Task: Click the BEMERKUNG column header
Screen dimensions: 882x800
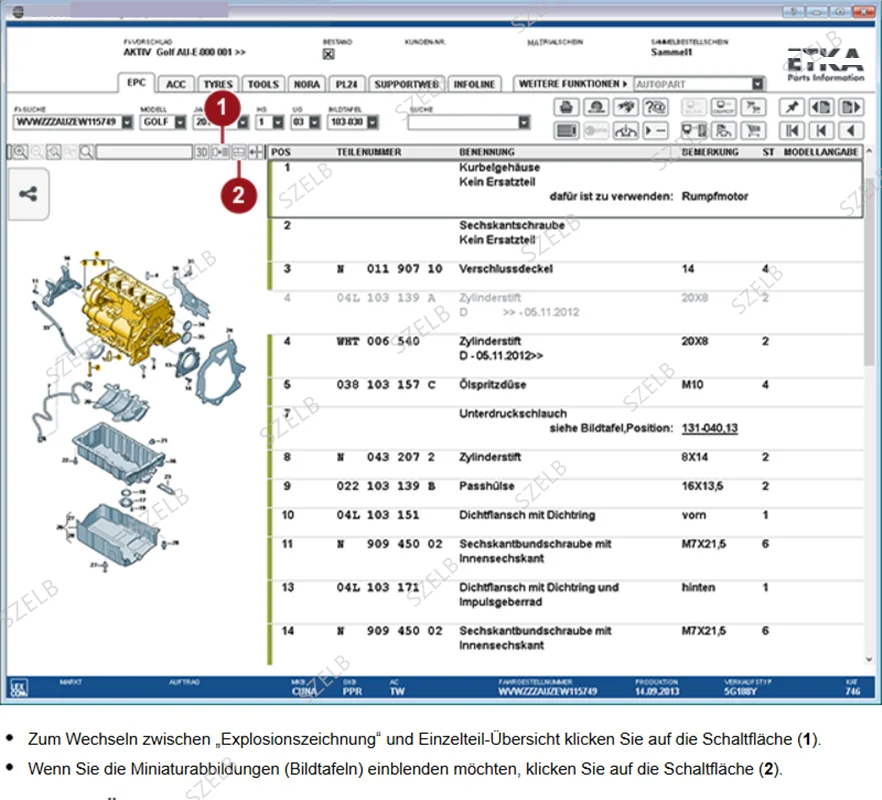Action: [710, 152]
